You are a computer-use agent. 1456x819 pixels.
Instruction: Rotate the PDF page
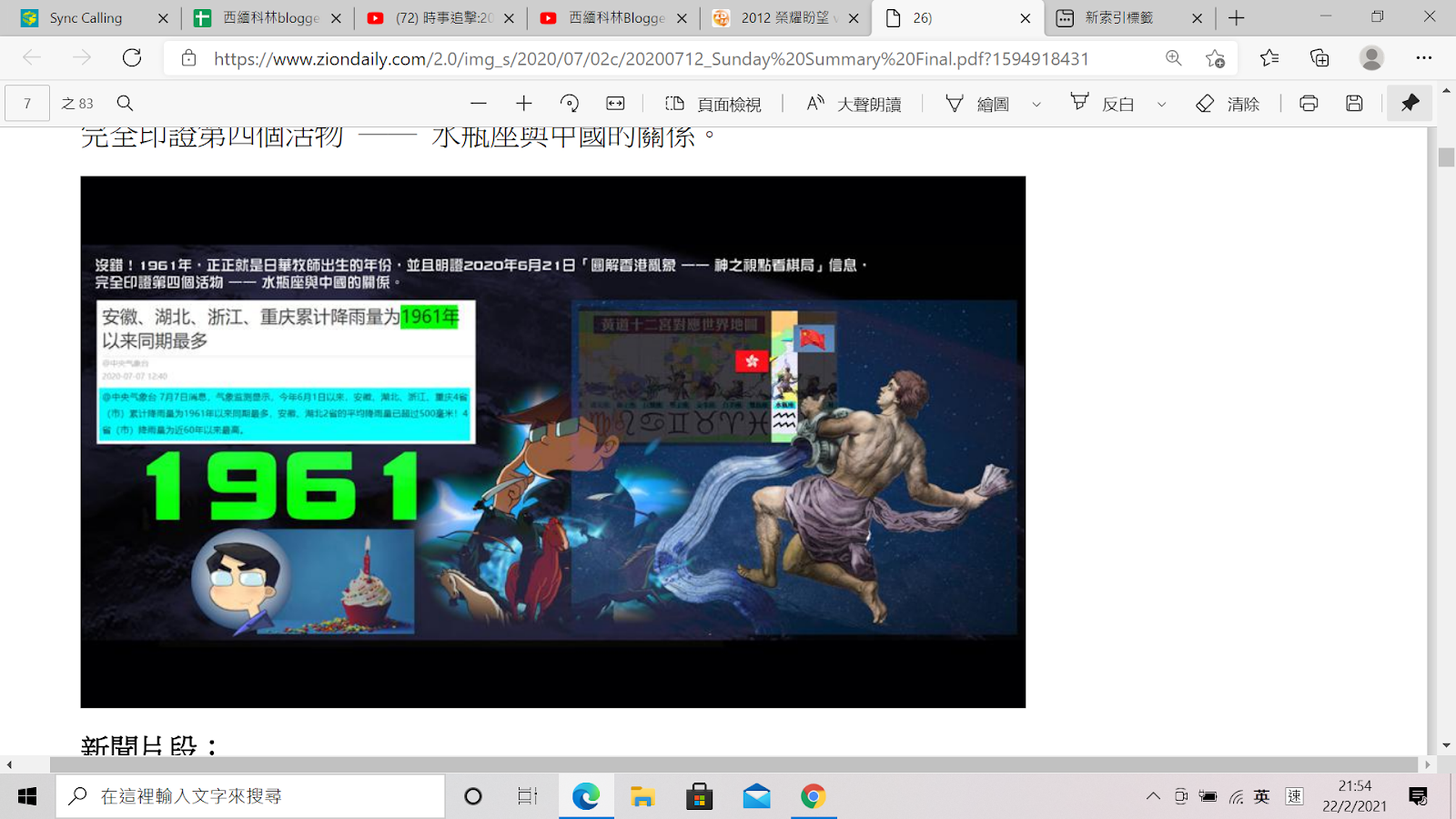[570, 104]
